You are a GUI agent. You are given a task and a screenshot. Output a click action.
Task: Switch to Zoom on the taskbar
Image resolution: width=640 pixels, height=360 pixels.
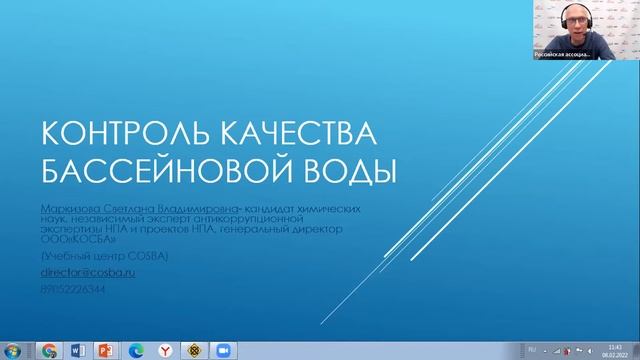(223, 351)
